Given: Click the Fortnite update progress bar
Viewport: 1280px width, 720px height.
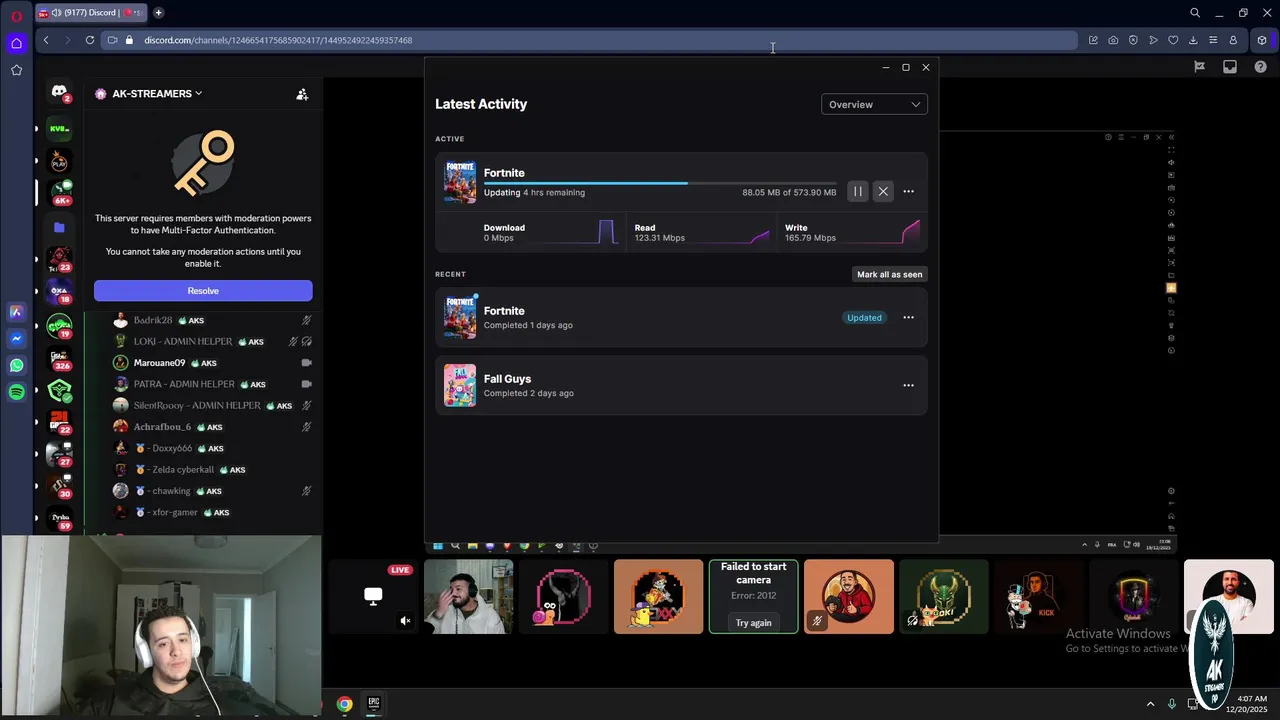Looking at the screenshot, I should [x=660, y=183].
